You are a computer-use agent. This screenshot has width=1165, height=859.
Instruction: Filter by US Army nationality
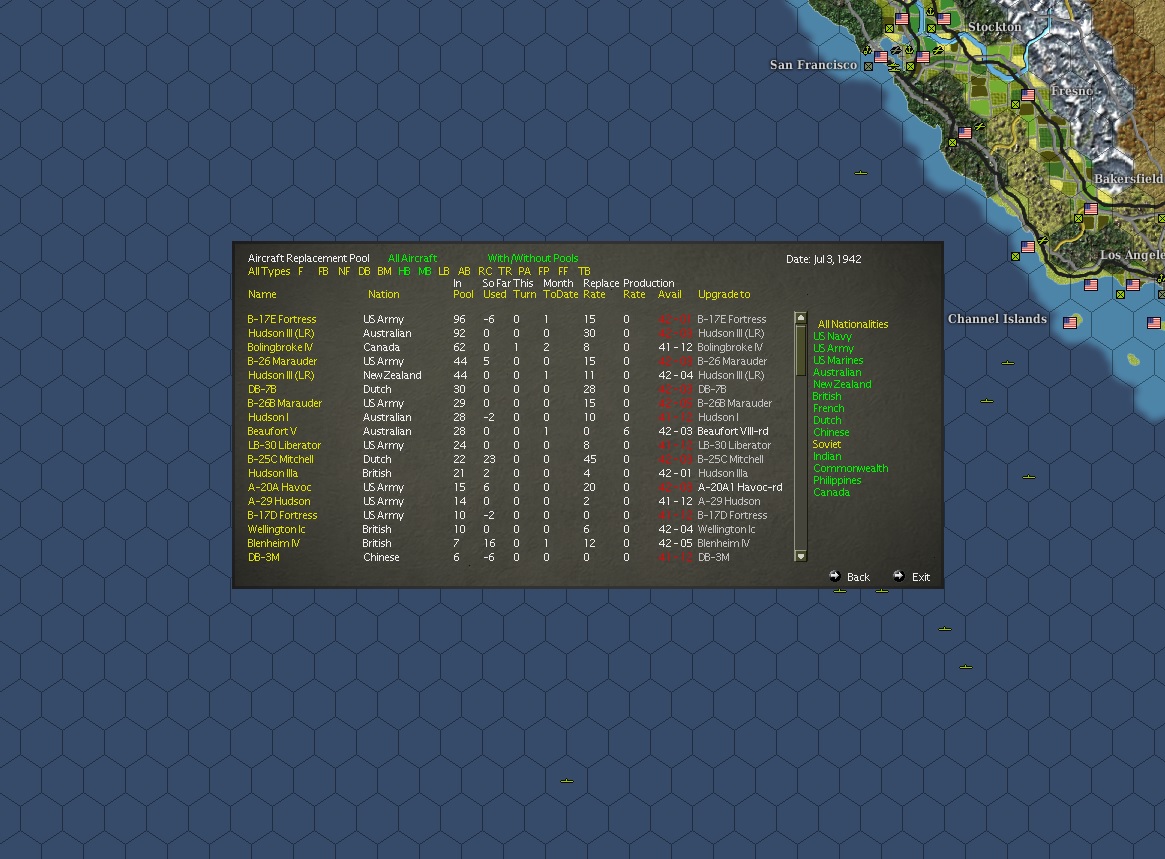pos(833,348)
